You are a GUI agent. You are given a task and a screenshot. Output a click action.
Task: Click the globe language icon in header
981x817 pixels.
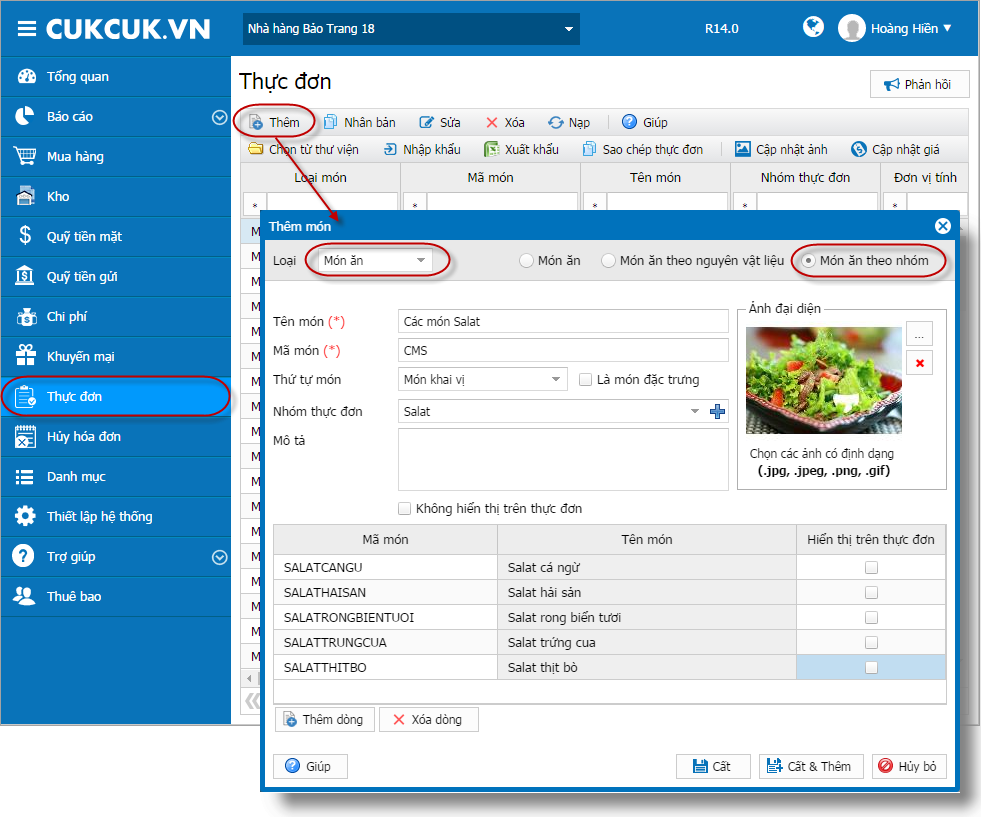(813, 27)
